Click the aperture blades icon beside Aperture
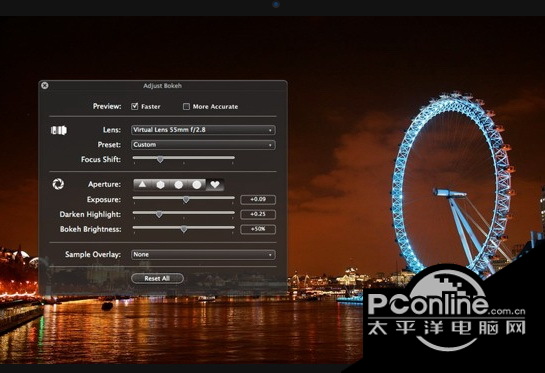 point(58,184)
